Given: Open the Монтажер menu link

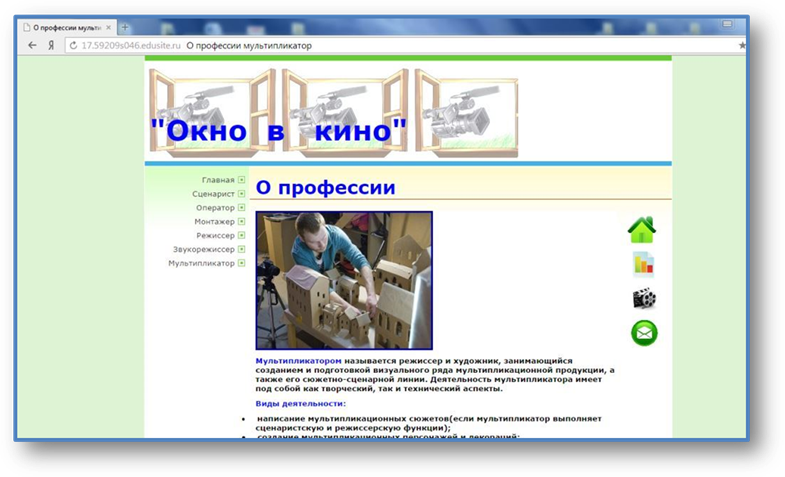Looking at the screenshot, I should click(214, 221).
